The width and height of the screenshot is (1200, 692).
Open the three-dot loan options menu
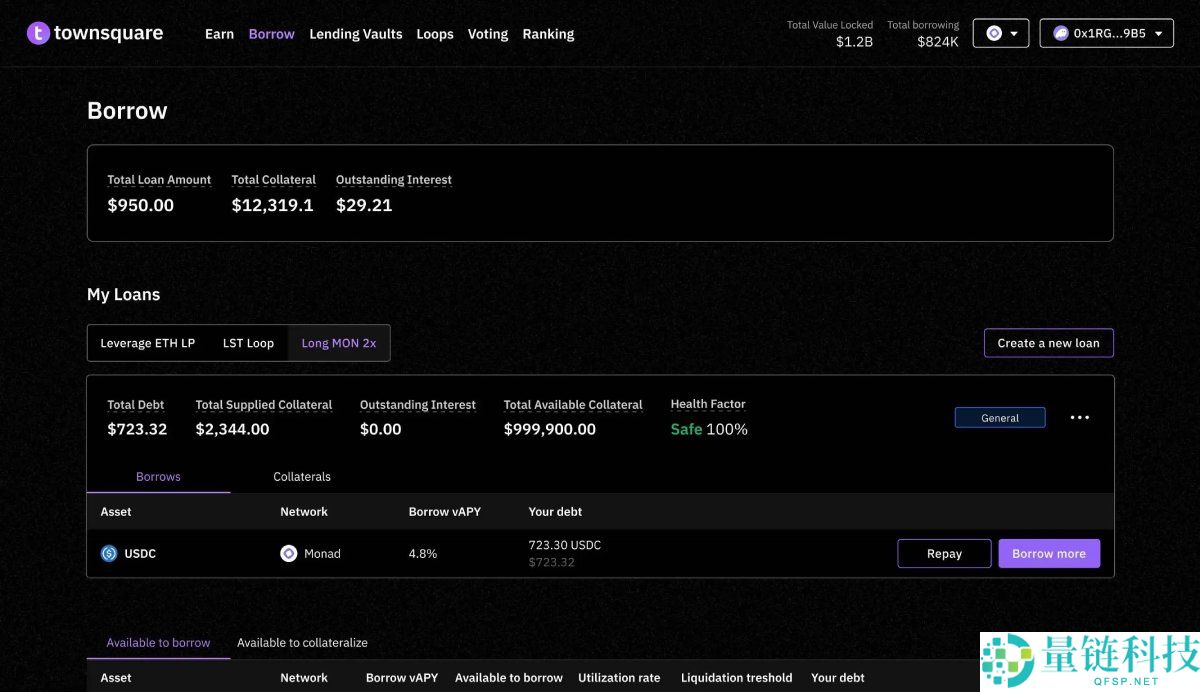(x=1080, y=418)
